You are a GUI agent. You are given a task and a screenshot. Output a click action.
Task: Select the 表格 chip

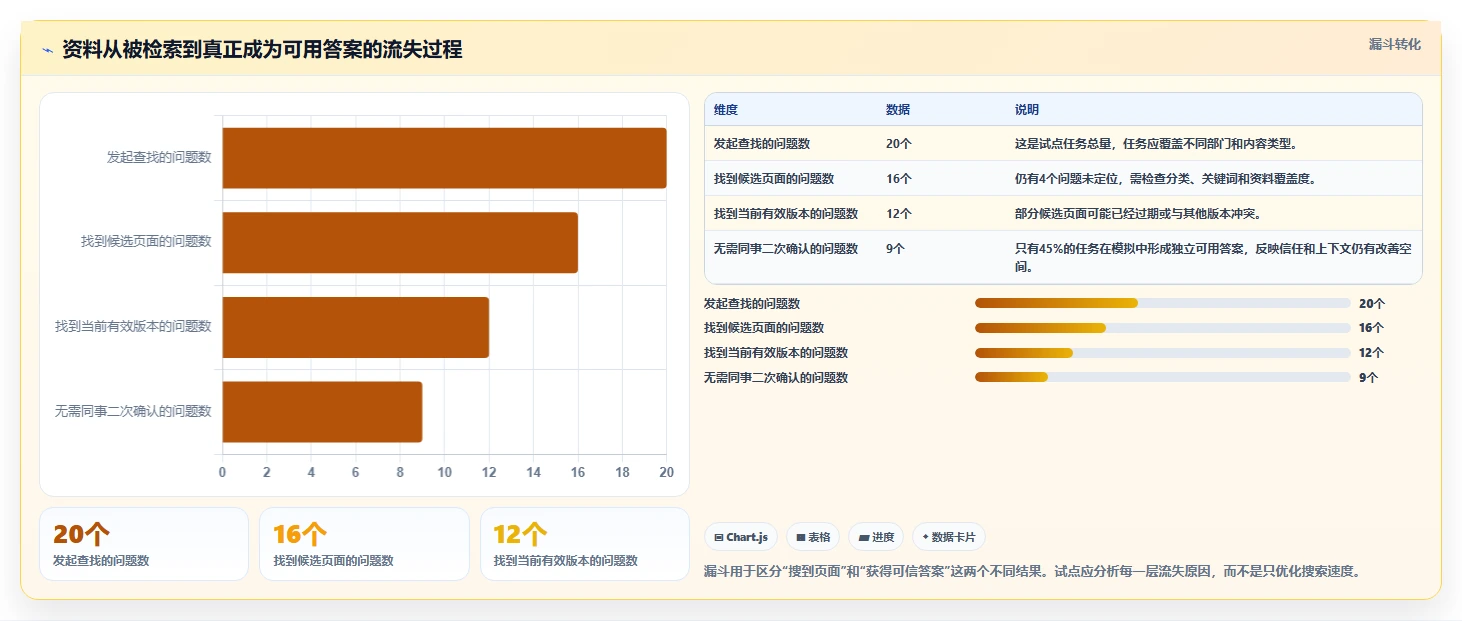[x=813, y=537]
